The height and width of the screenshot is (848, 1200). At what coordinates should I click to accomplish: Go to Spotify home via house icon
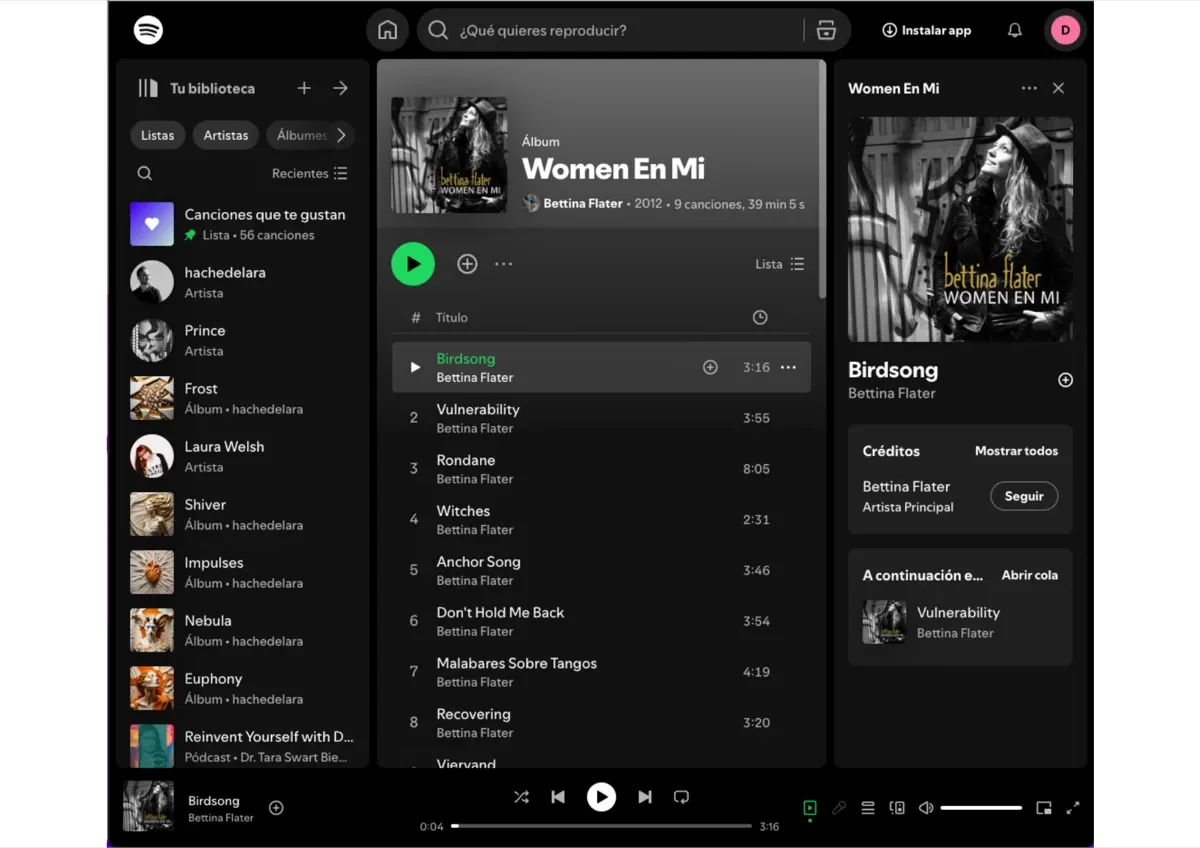click(x=387, y=30)
